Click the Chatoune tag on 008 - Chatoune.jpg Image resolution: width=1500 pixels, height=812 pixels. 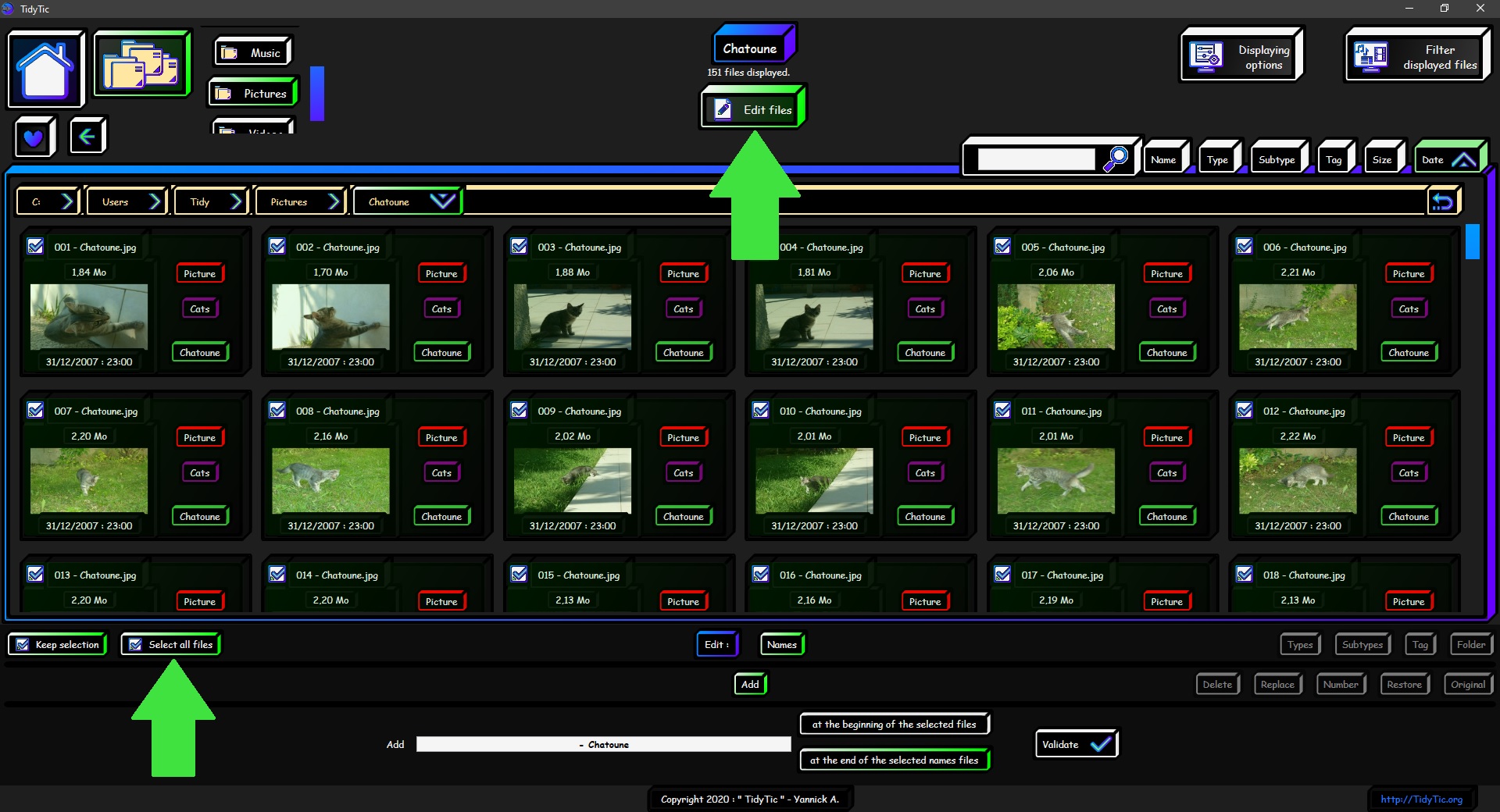(441, 516)
